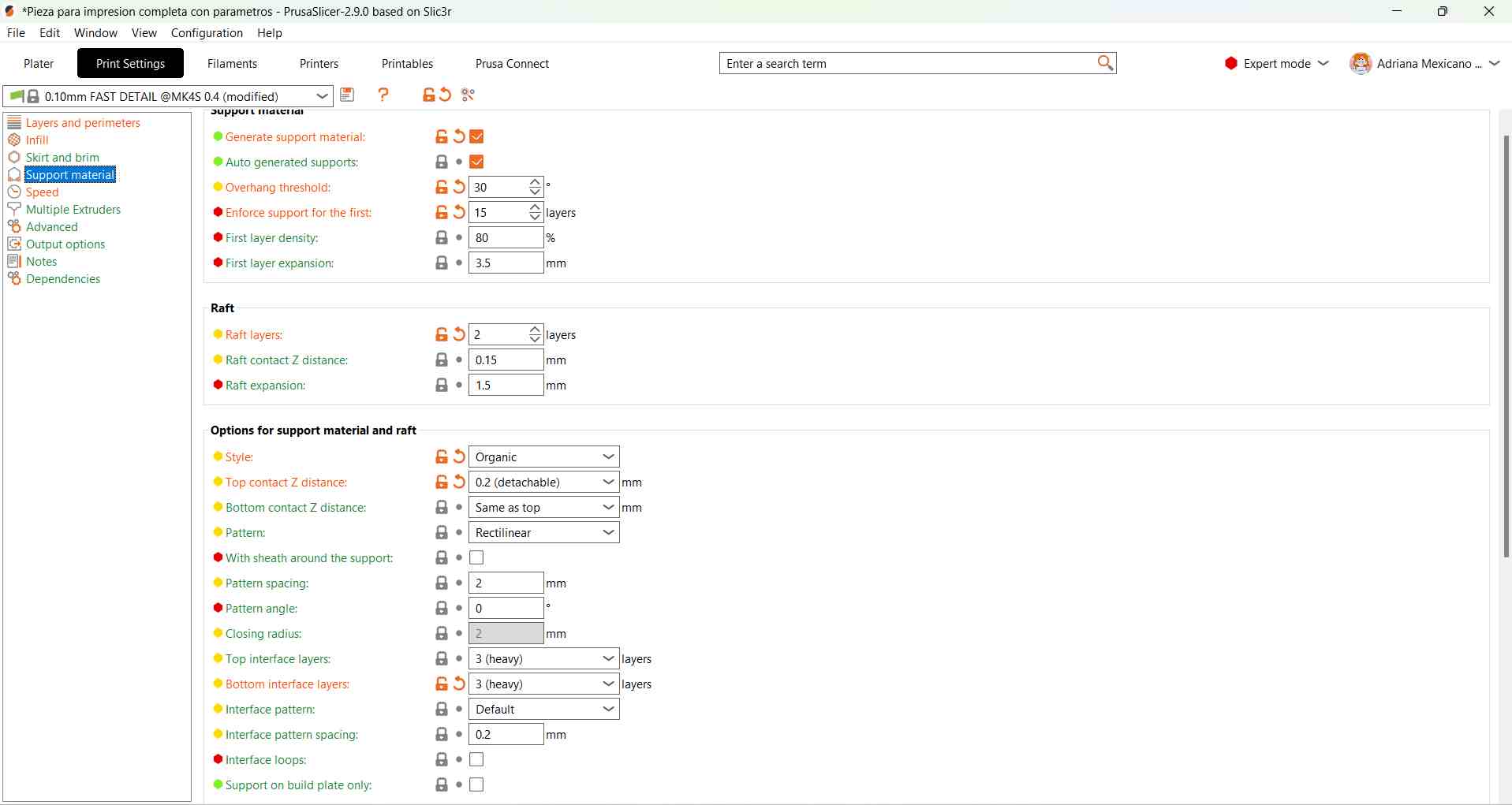The height and width of the screenshot is (805, 1512).
Task: Click the vertical settings scrollbar
Action: 1506,346
